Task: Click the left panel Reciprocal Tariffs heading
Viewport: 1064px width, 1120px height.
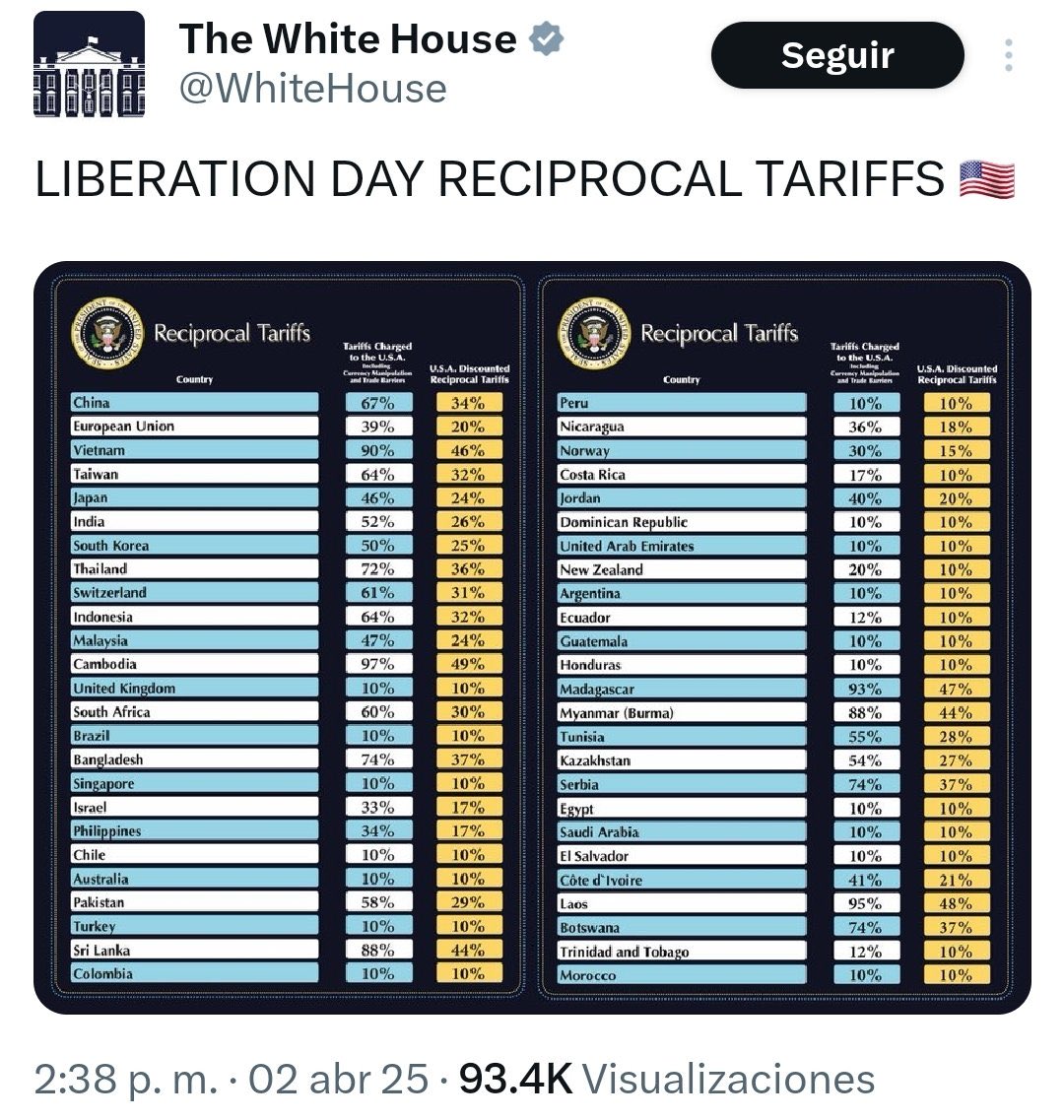Action: pos(233,333)
